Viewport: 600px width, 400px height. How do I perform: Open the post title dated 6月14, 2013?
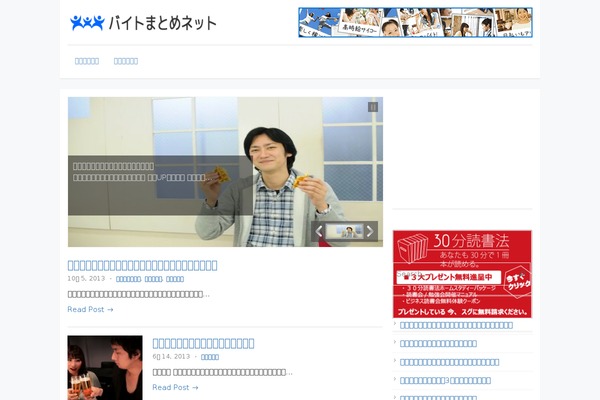tap(203, 343)
